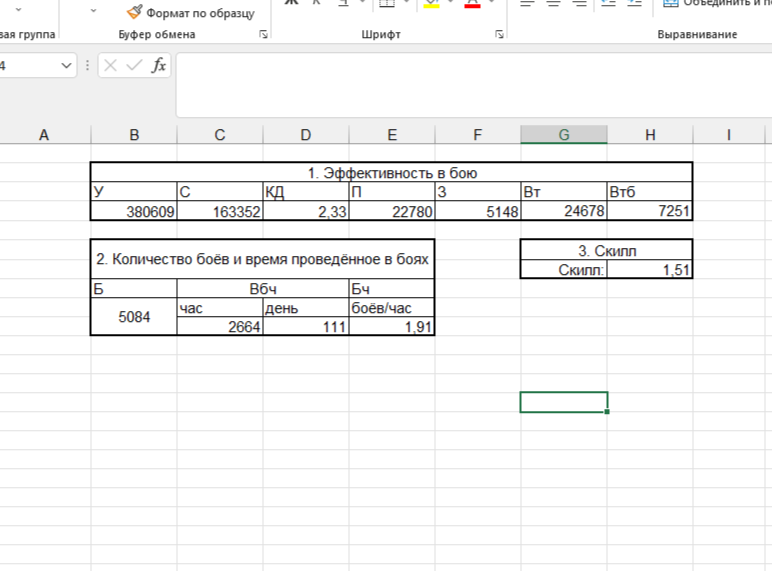Apply red font color swatch
Screen dimensions: 772x571
point(473,4)
